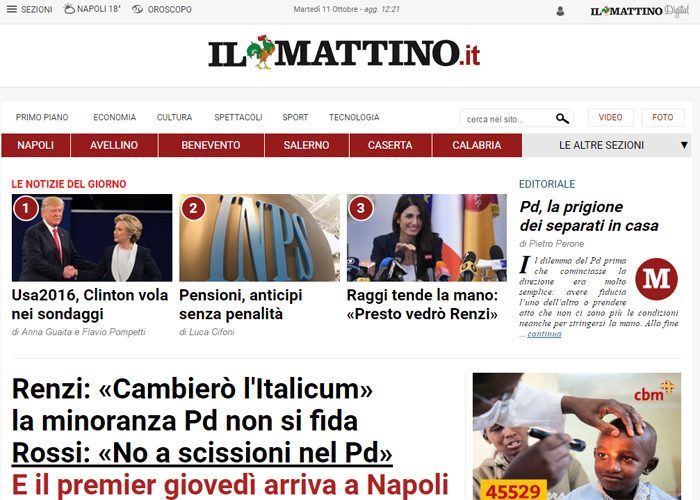Click the 'cerca nel sito' search field
700x500 pixels.
click(509, 119)
